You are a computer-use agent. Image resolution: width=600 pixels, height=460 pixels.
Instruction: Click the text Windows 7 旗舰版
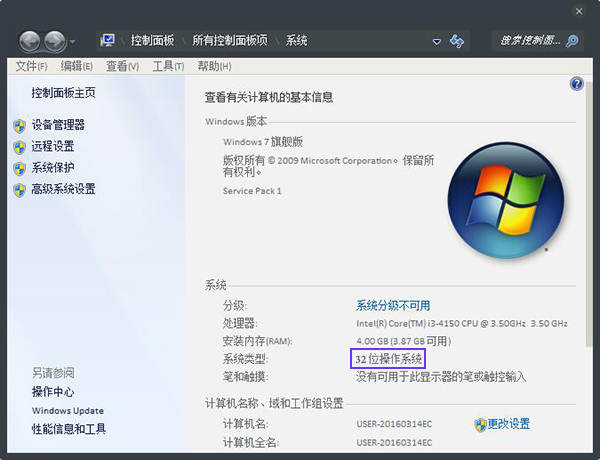click(263, 142)
